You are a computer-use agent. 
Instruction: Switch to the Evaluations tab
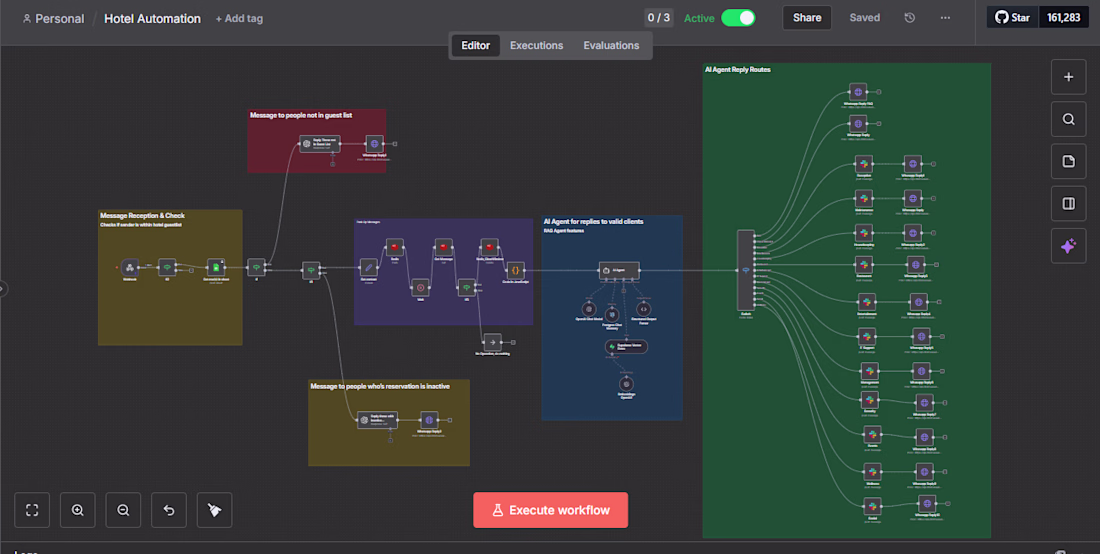click(611, 46)
